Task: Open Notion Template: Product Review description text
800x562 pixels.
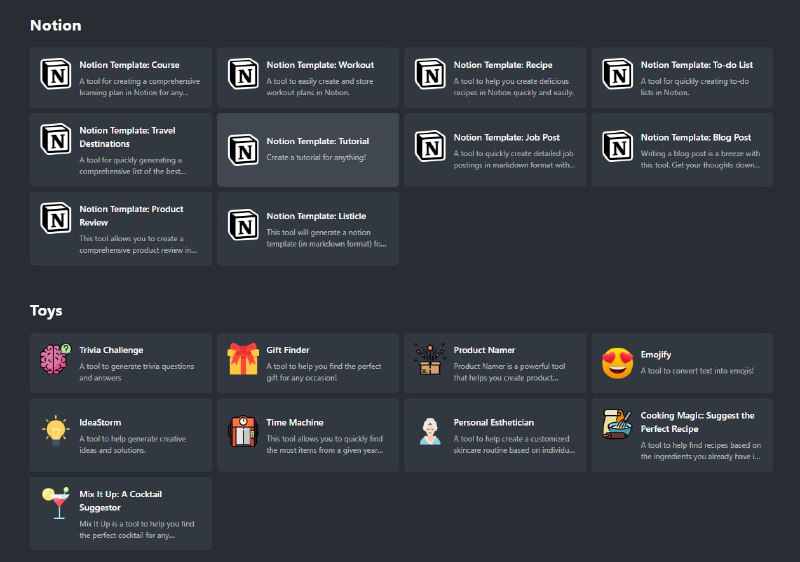Action: pyautogui.click(x=138, y=245)
